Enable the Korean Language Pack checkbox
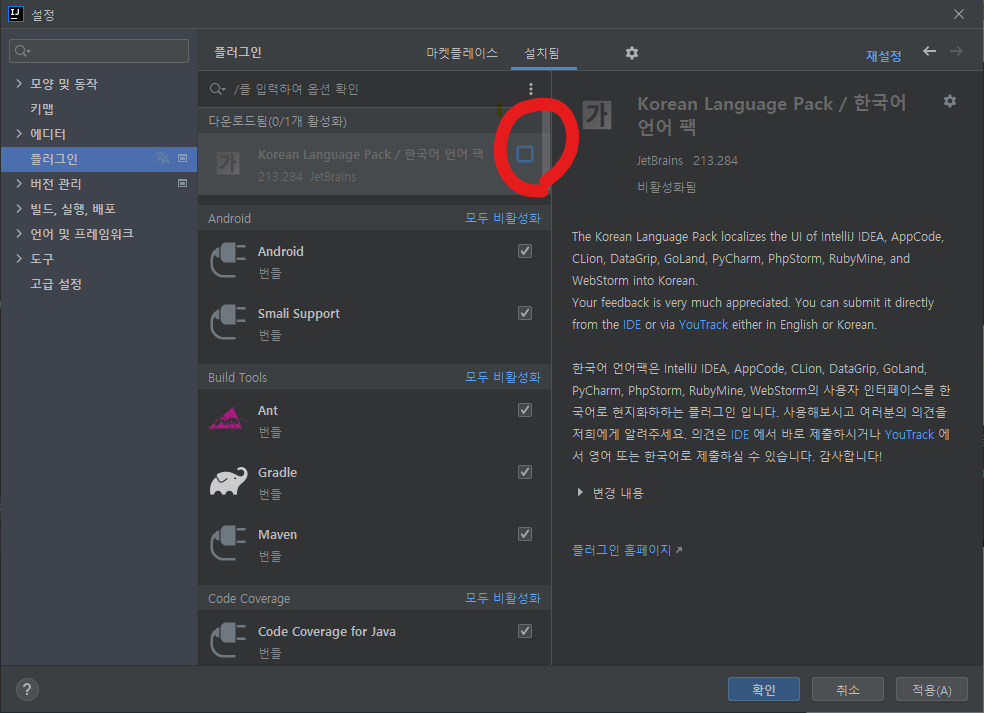The width and height of the screenshot is (984, 713). (x=525, y=154)
